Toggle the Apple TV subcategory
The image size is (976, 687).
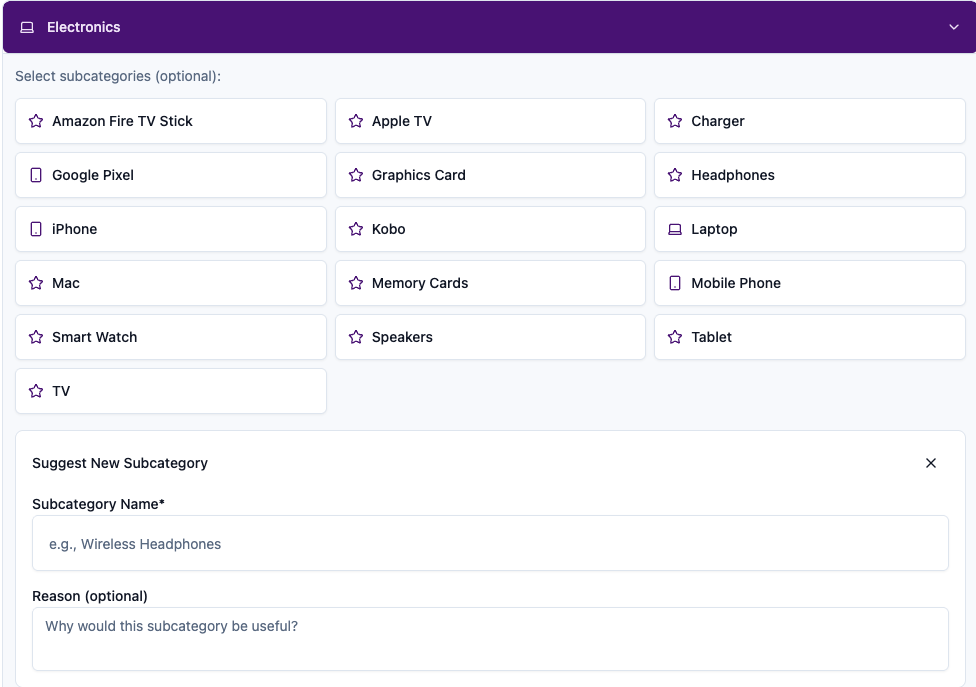point(490,121)
